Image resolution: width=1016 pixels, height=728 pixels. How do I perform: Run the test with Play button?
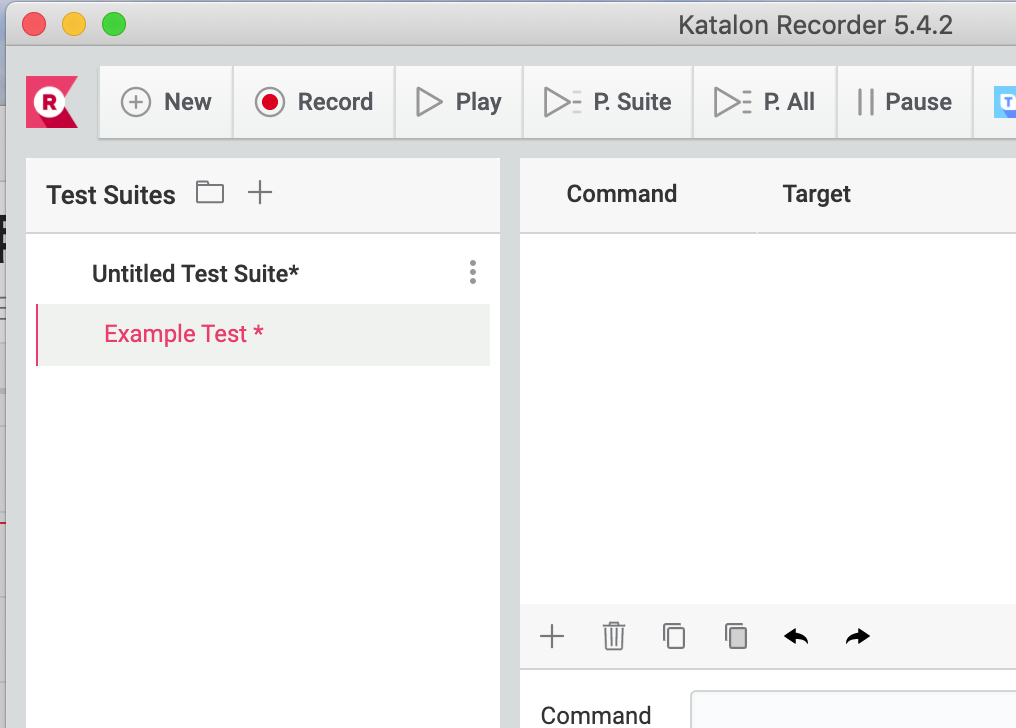point(459,102)
